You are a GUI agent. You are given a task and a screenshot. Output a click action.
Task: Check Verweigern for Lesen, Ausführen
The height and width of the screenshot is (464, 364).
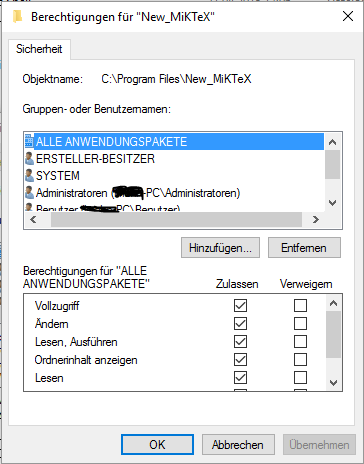click(300, 341)
